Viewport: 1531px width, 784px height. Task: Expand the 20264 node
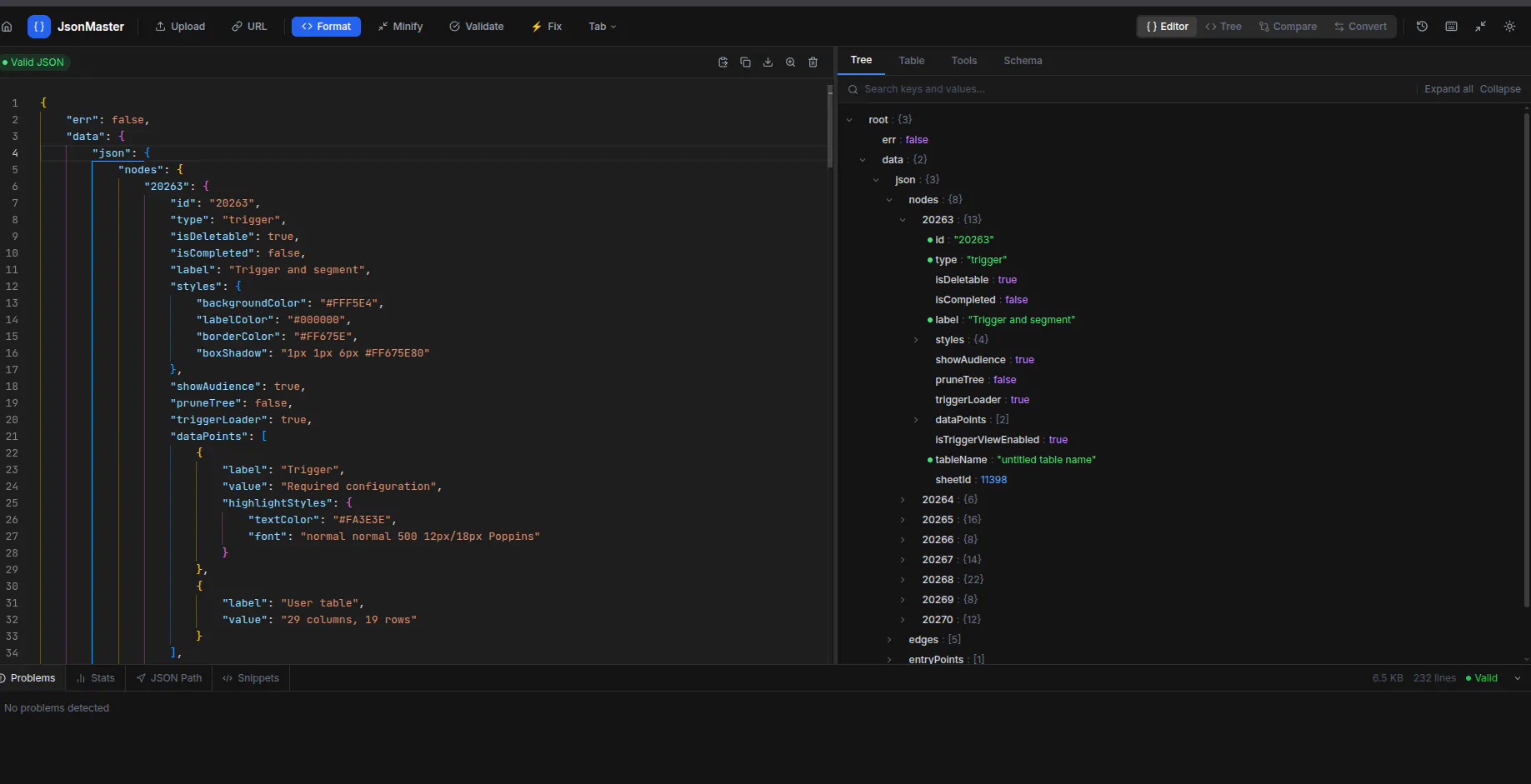point(903,500)
